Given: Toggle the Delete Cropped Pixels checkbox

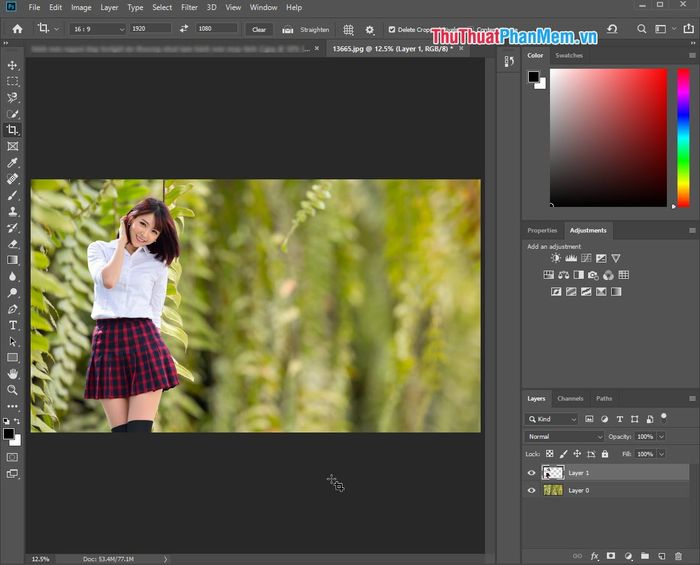Looking at the screenshot, I should click(x=391, y=29).
